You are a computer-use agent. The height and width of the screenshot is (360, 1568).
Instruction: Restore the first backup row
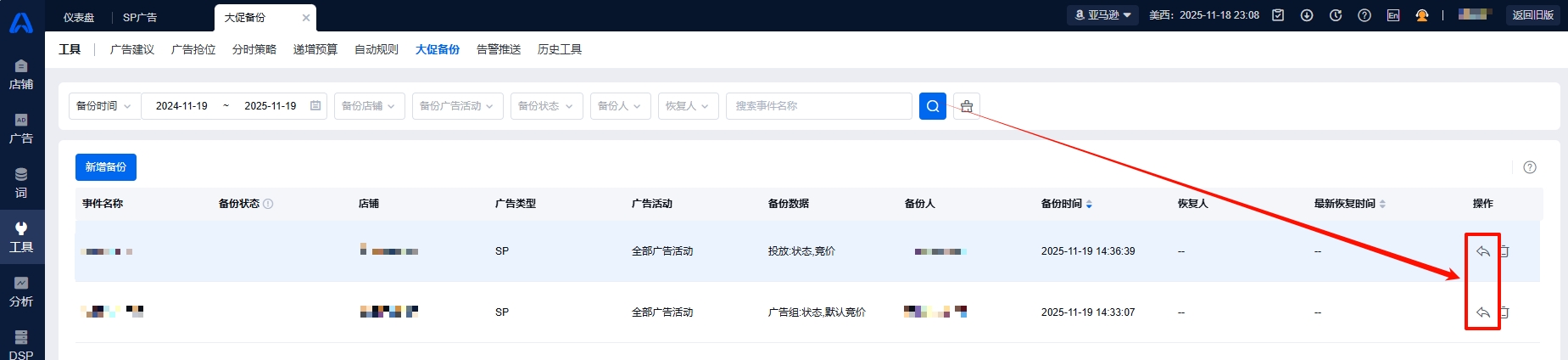1482,251
